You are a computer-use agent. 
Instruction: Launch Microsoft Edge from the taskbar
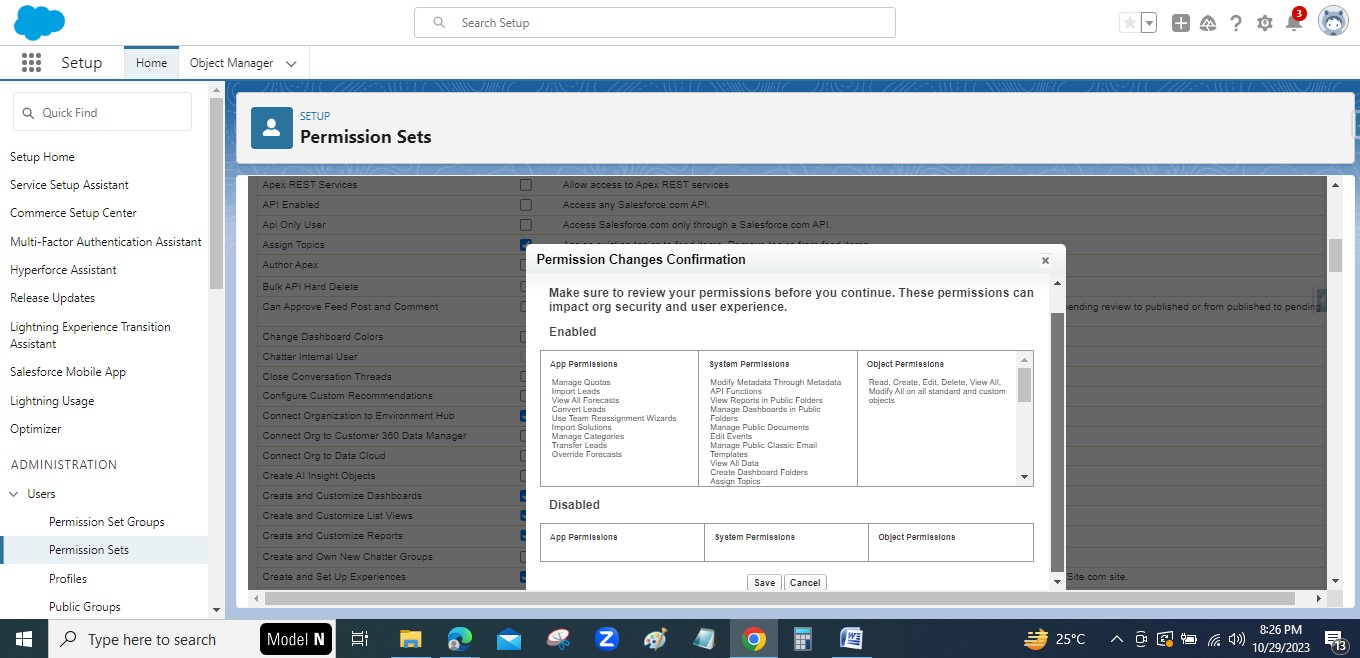(x=460, y=639)
